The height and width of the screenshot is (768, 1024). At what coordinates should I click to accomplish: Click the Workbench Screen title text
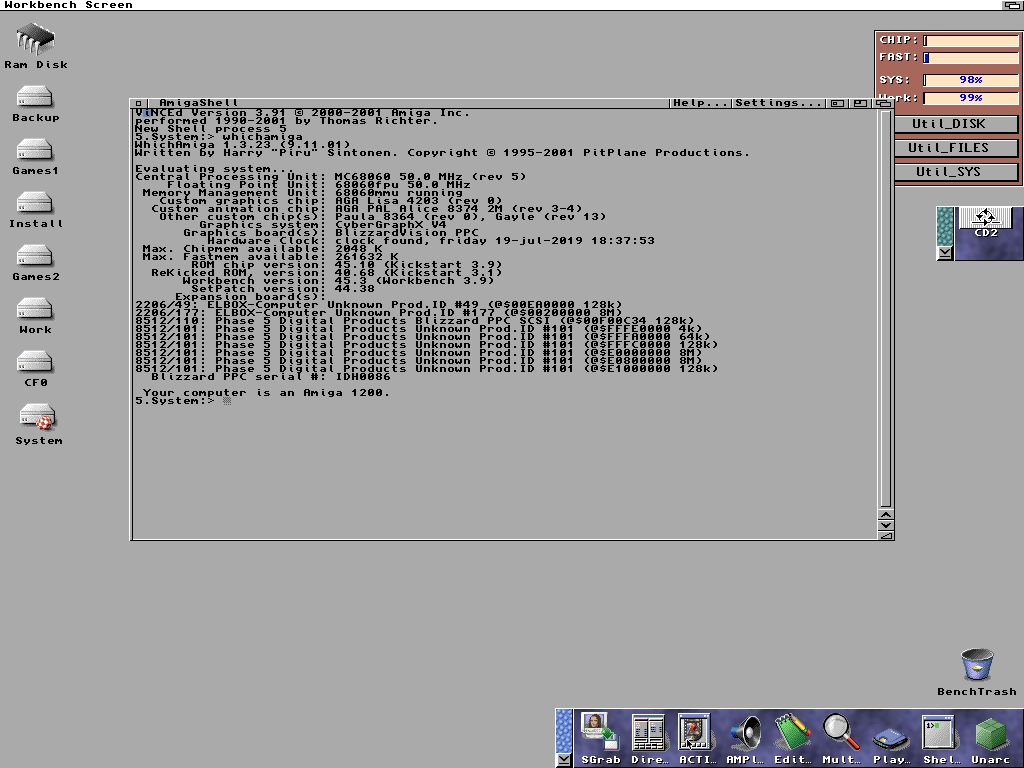click(68, 5)
